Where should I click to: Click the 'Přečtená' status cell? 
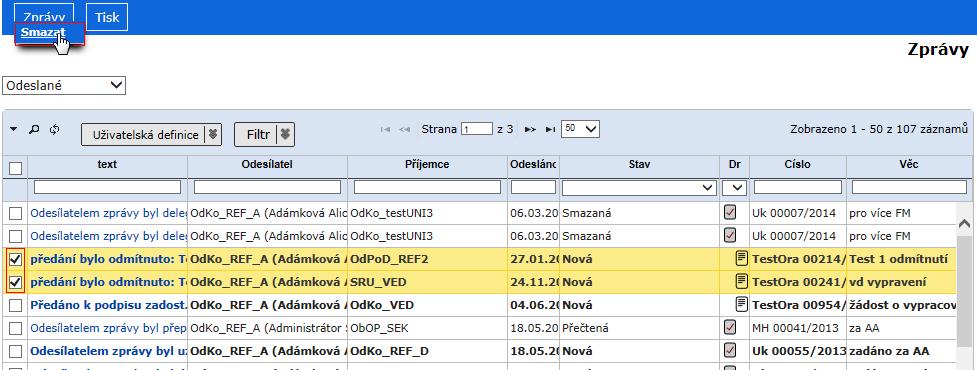pos(639,328)
